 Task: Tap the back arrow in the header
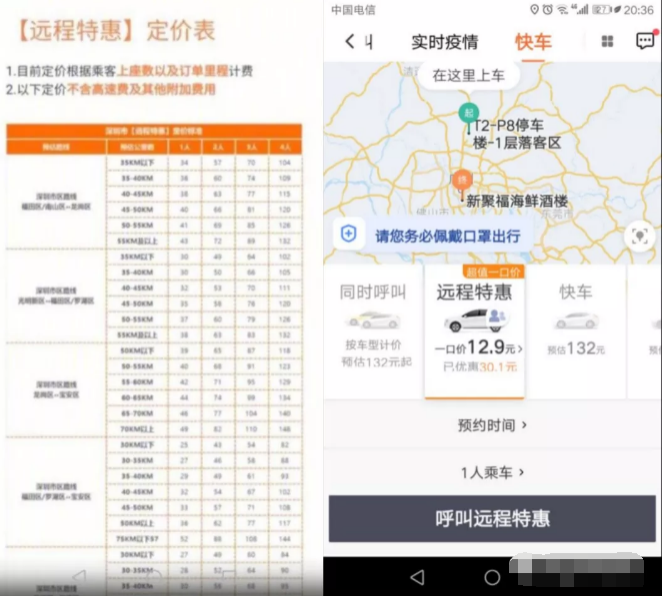350,41
